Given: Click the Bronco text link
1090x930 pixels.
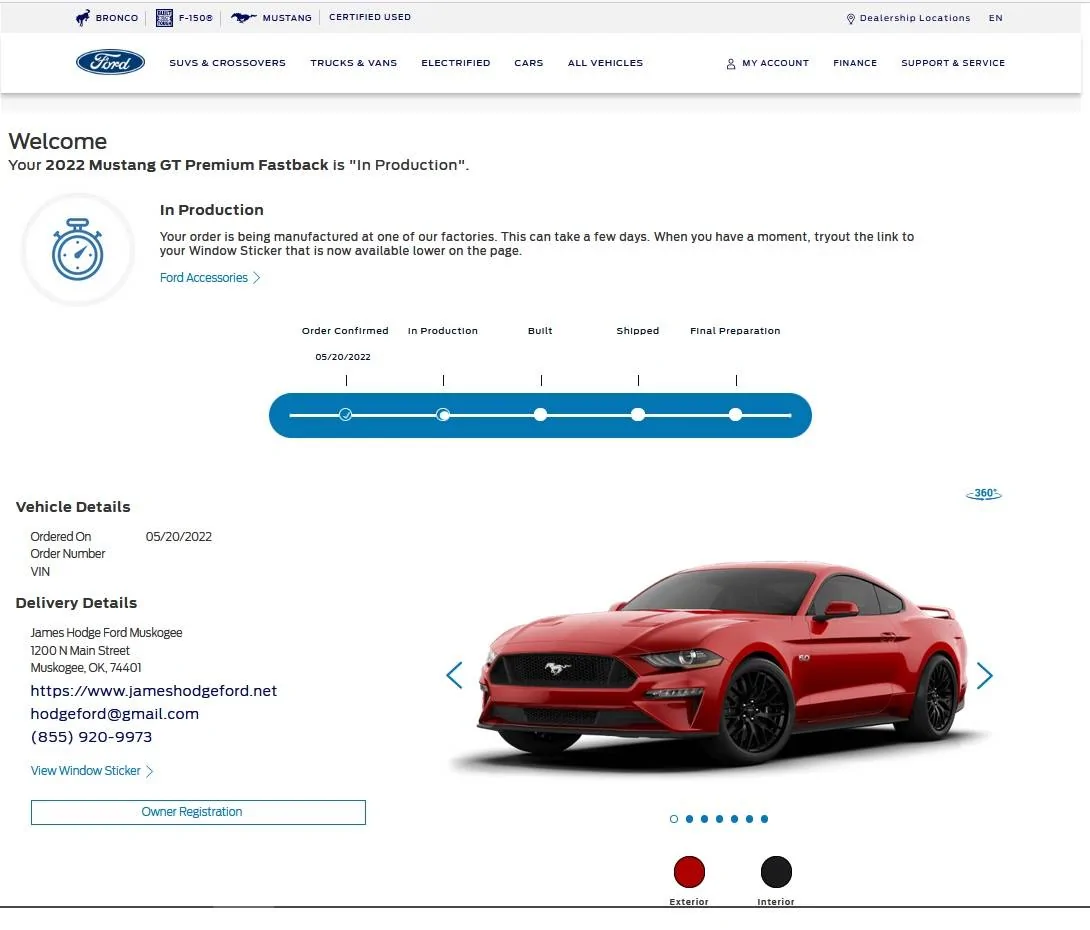Looking at the screenshot, I should click(117, 18).
